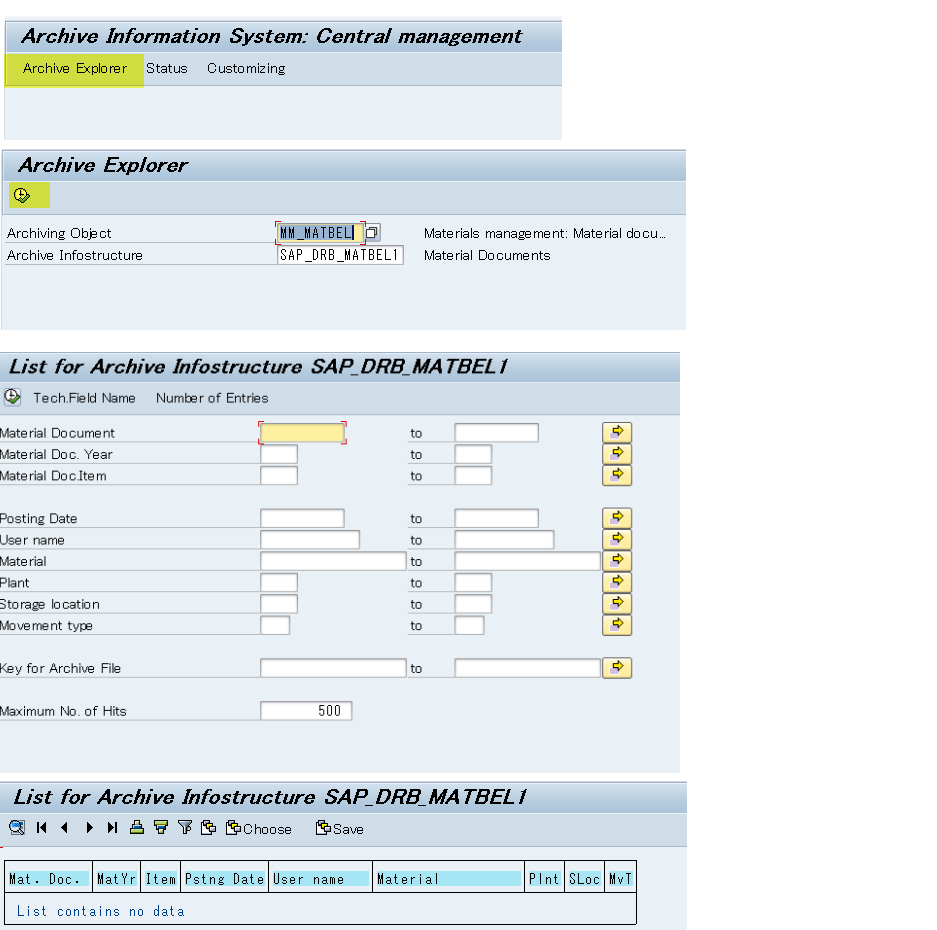Click the Archiving Object input field

click(x=320, y=232)
